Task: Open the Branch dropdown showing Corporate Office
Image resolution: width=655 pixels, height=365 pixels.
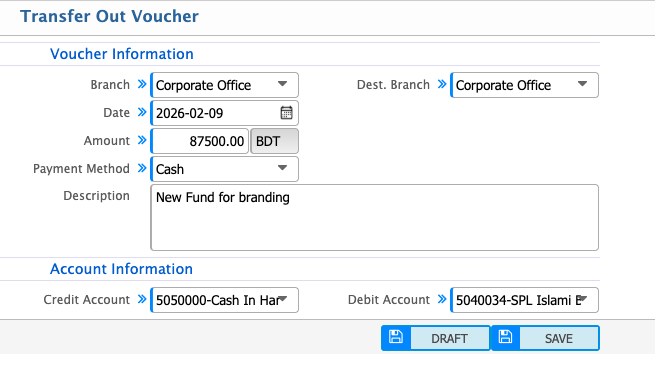Action: click(x=224, y=85)
